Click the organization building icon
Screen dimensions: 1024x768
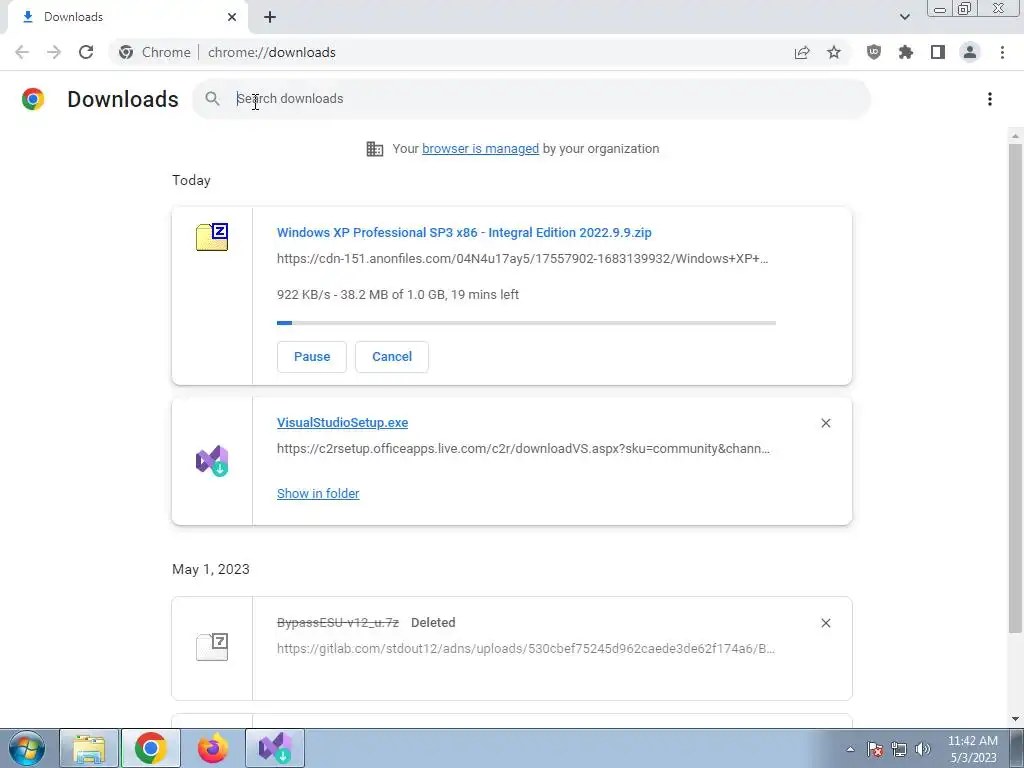pyautogui.click(x=374, y=149)
